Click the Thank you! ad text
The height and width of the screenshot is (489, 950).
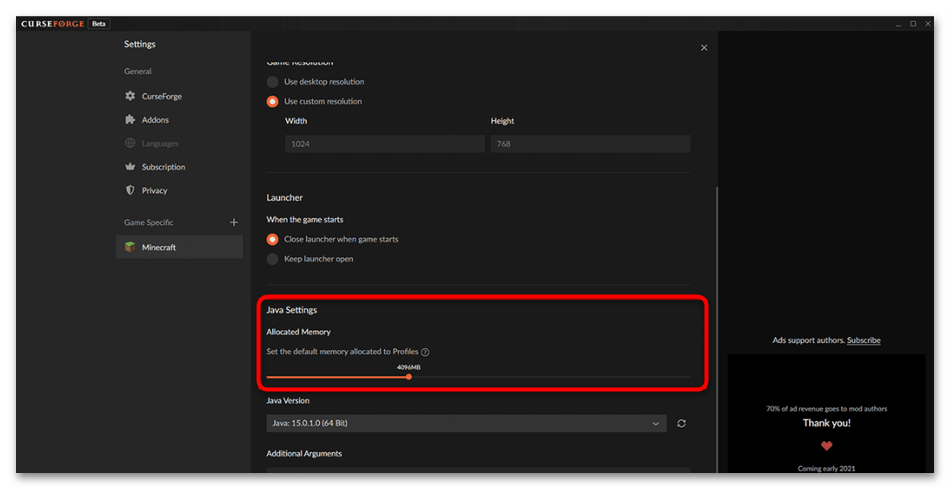pyautogui.click(x=826, y=423)
